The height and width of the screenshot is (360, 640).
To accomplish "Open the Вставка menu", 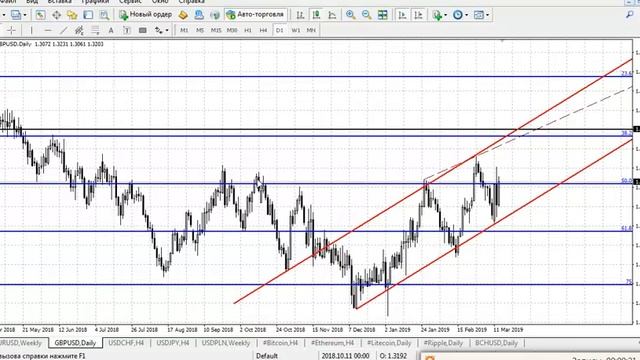I will pos(60,2).
